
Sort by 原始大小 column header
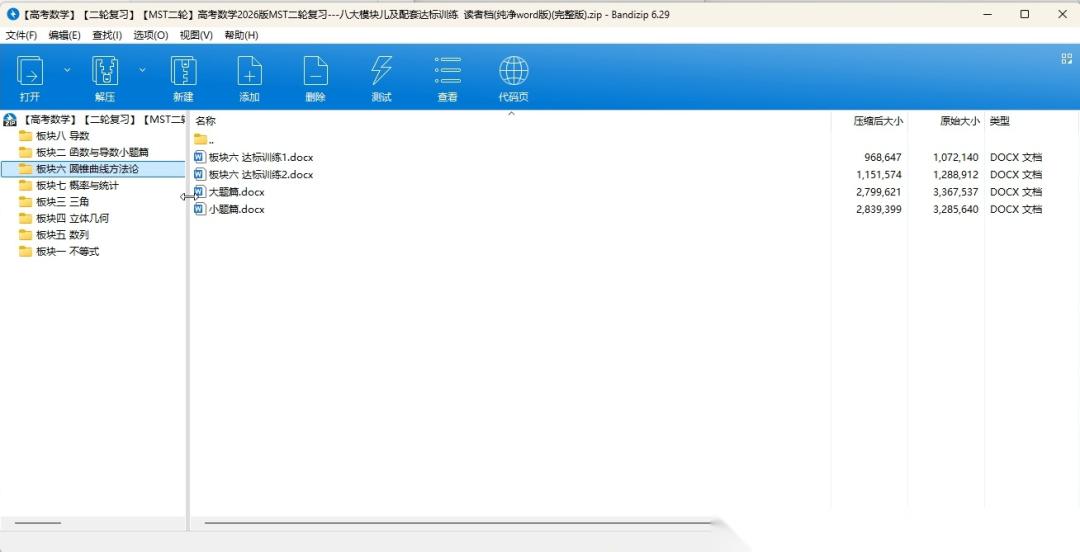959,121
